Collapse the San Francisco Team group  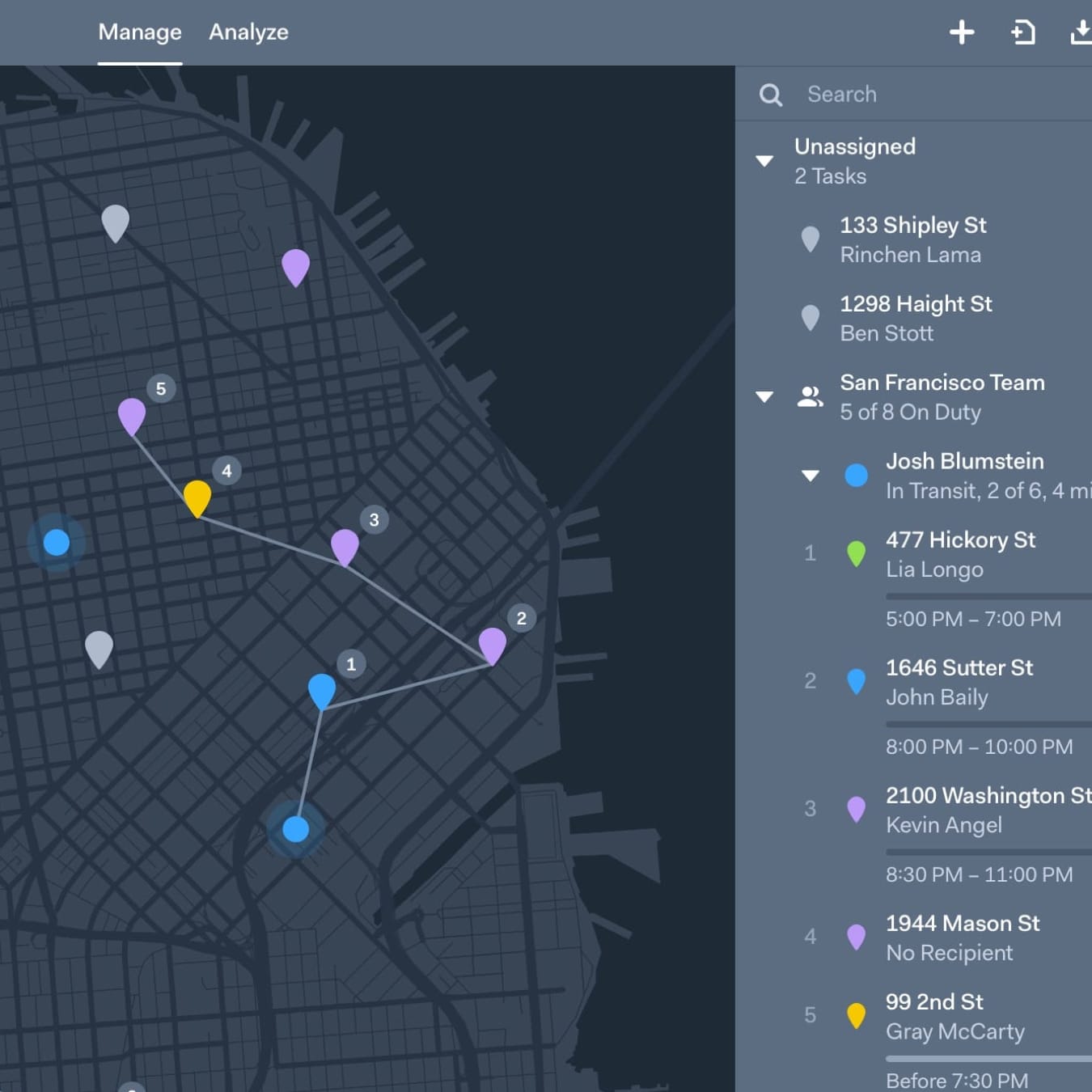764,396
